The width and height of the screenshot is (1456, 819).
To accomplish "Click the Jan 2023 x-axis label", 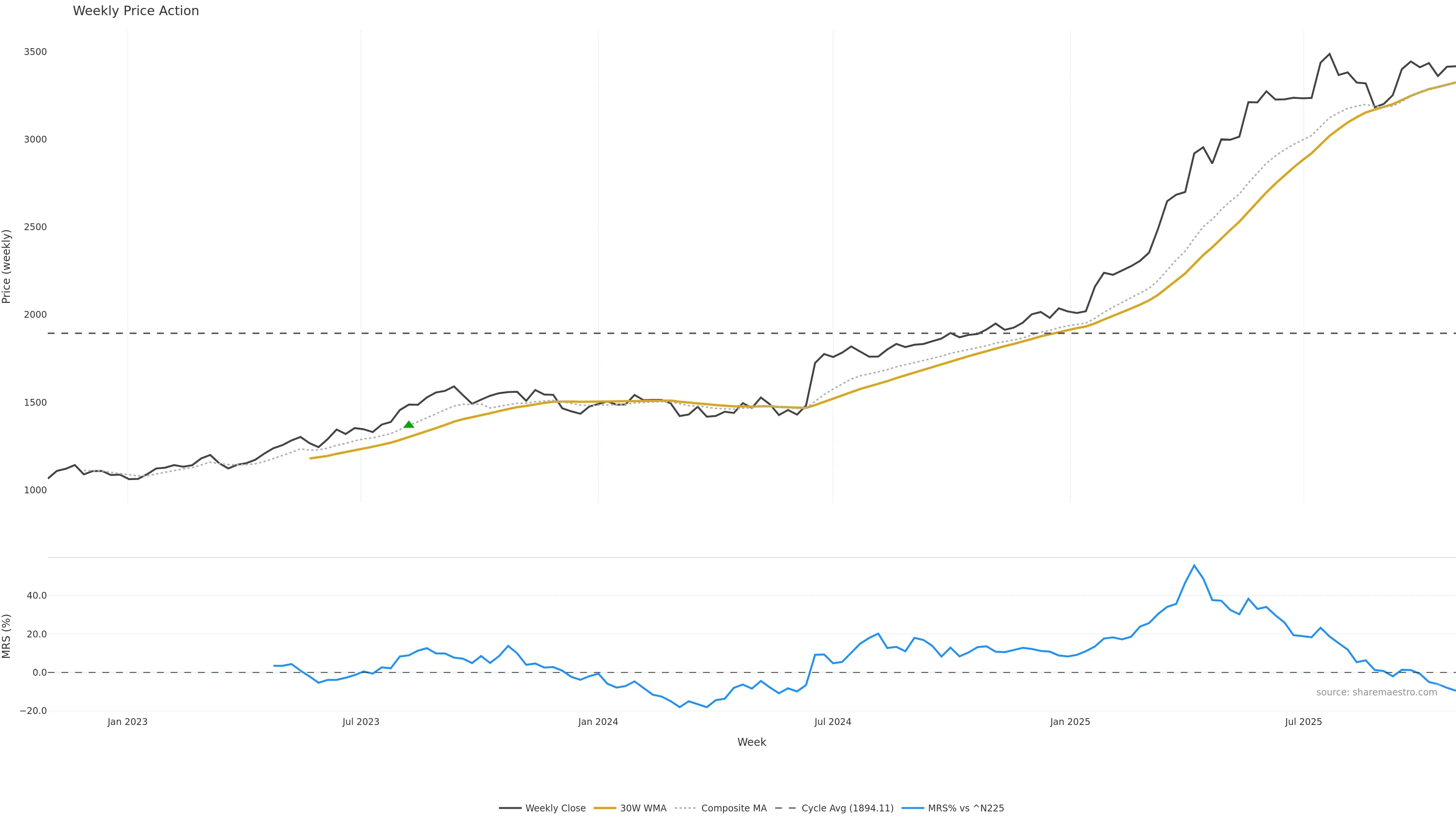I will (127, 722).
